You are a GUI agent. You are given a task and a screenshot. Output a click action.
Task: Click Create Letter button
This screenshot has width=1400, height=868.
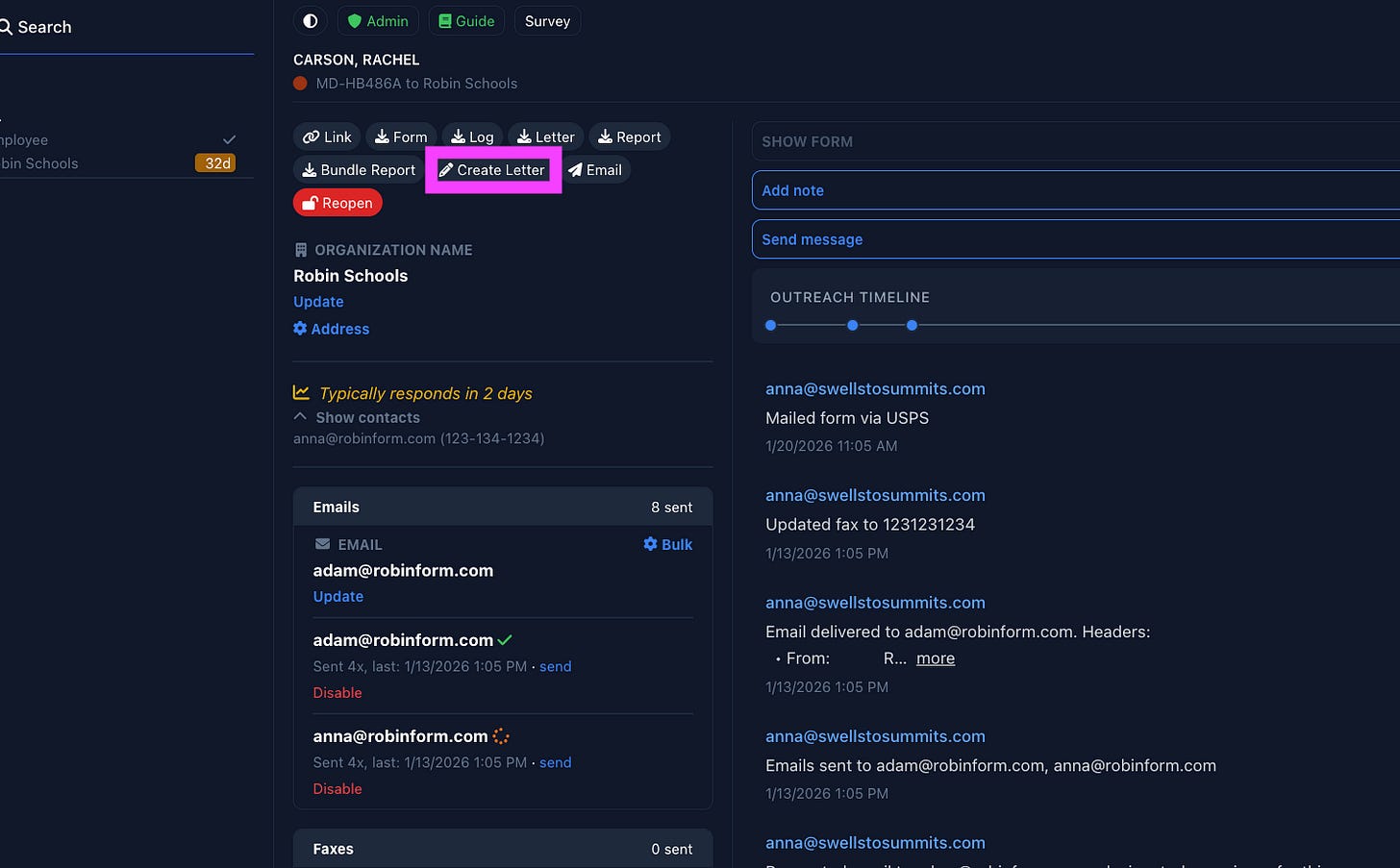[x=492, y=170]
